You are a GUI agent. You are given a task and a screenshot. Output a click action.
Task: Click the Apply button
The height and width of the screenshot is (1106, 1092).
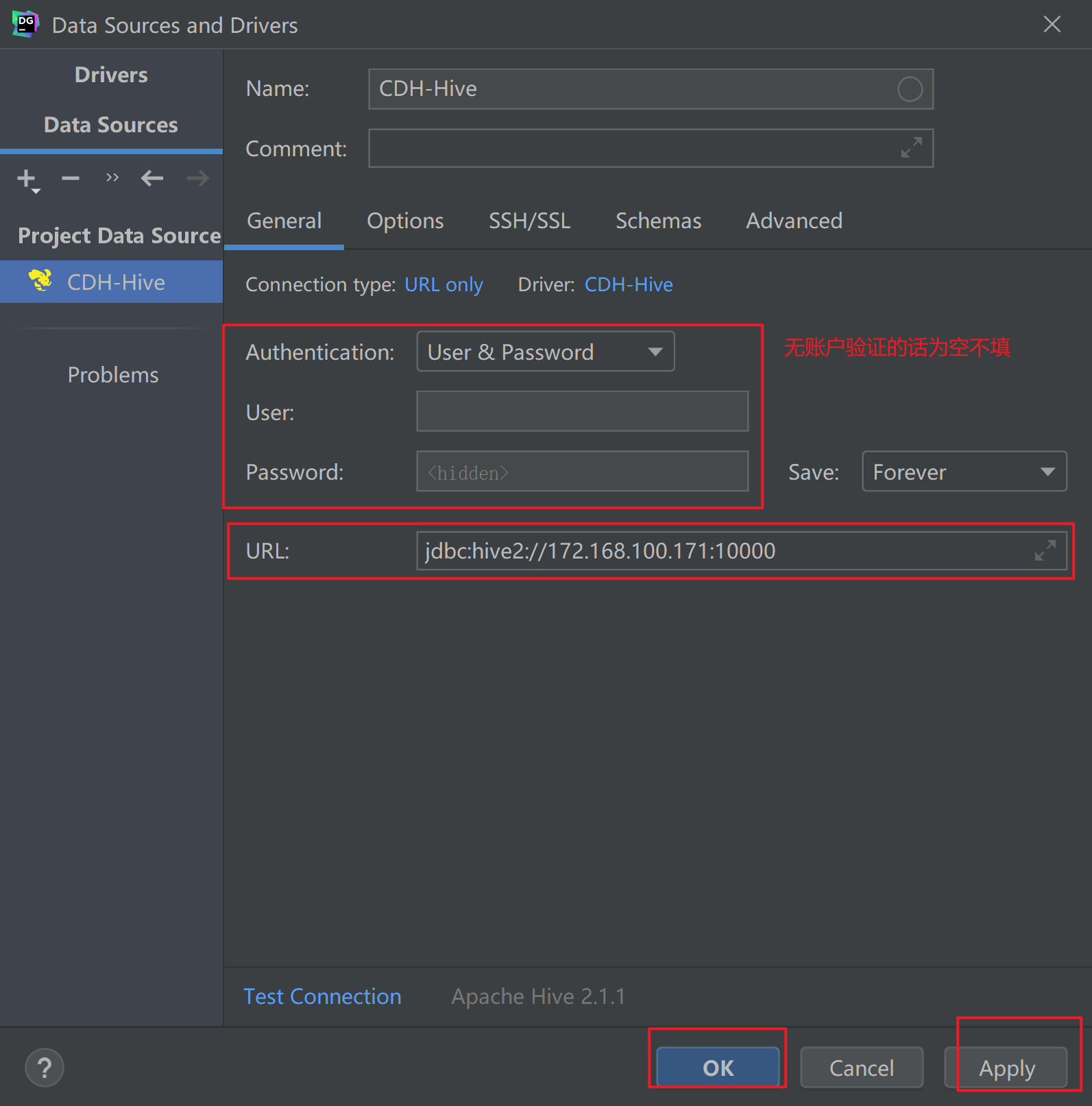pos(1006,1068)
